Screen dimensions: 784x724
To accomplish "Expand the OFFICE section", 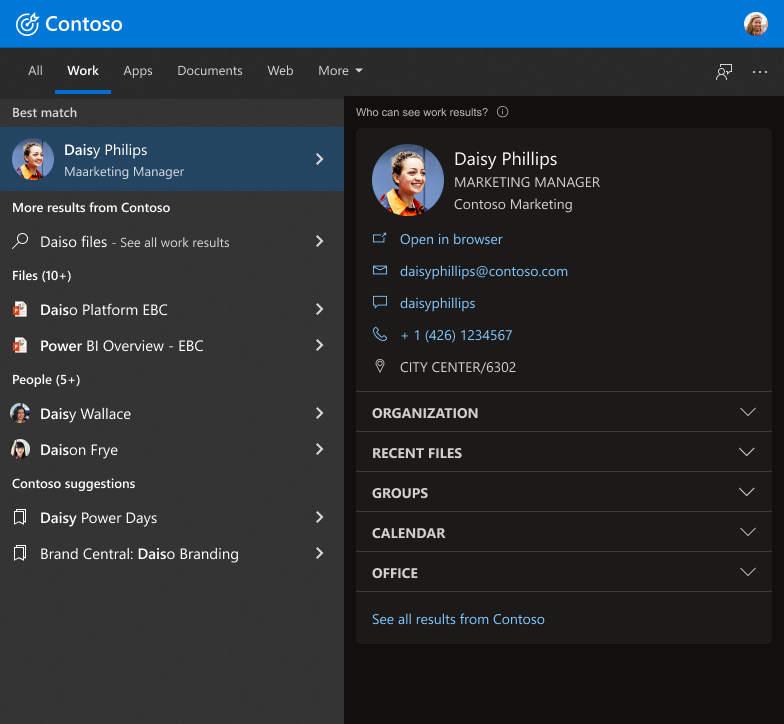I will point(564,572).
